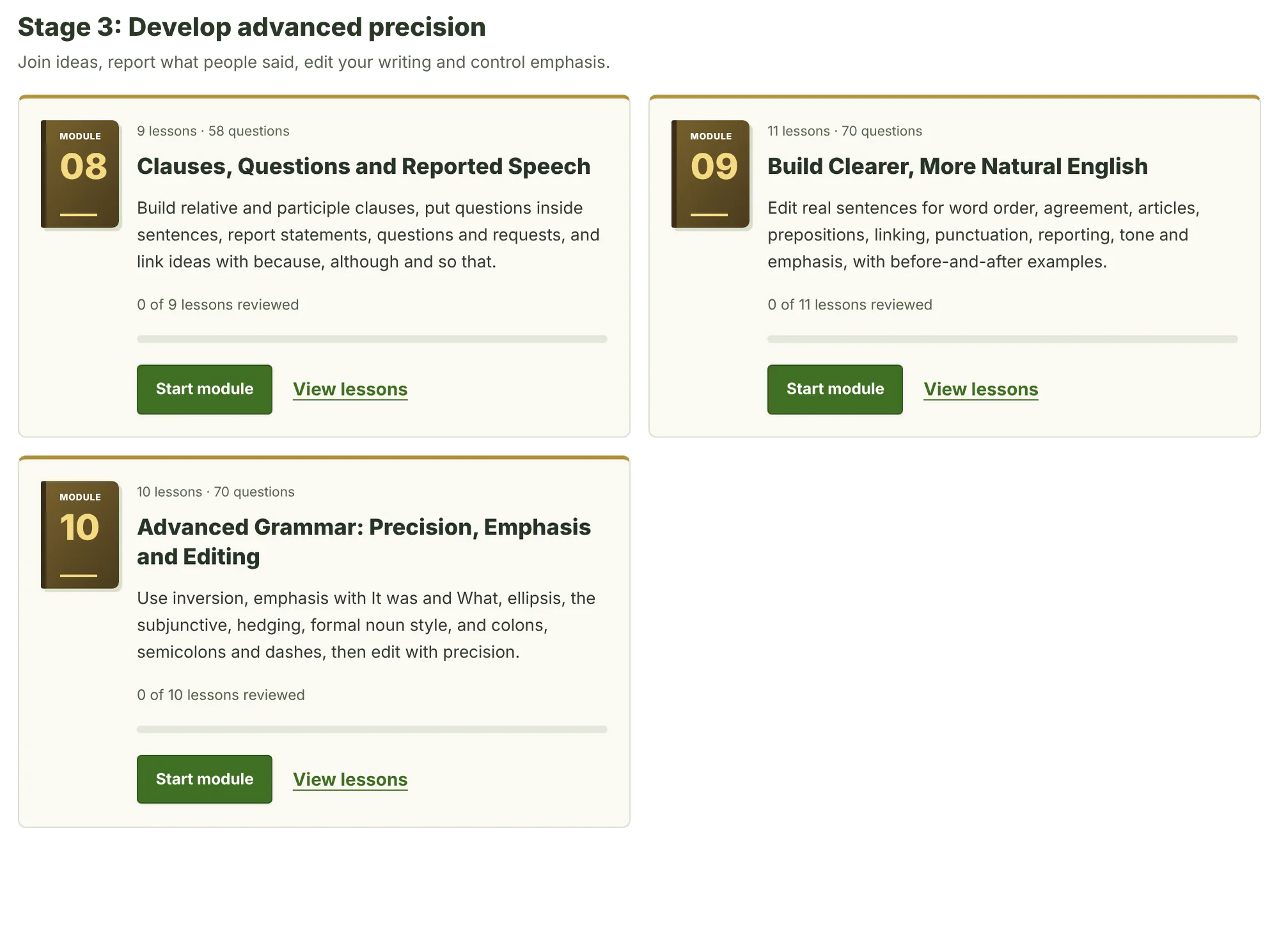Viewport: 1279px width, 952px height.
Task: Open the Advanced Grammar: Precision, Emphasis and Editing title
Action: click(364, 542)
